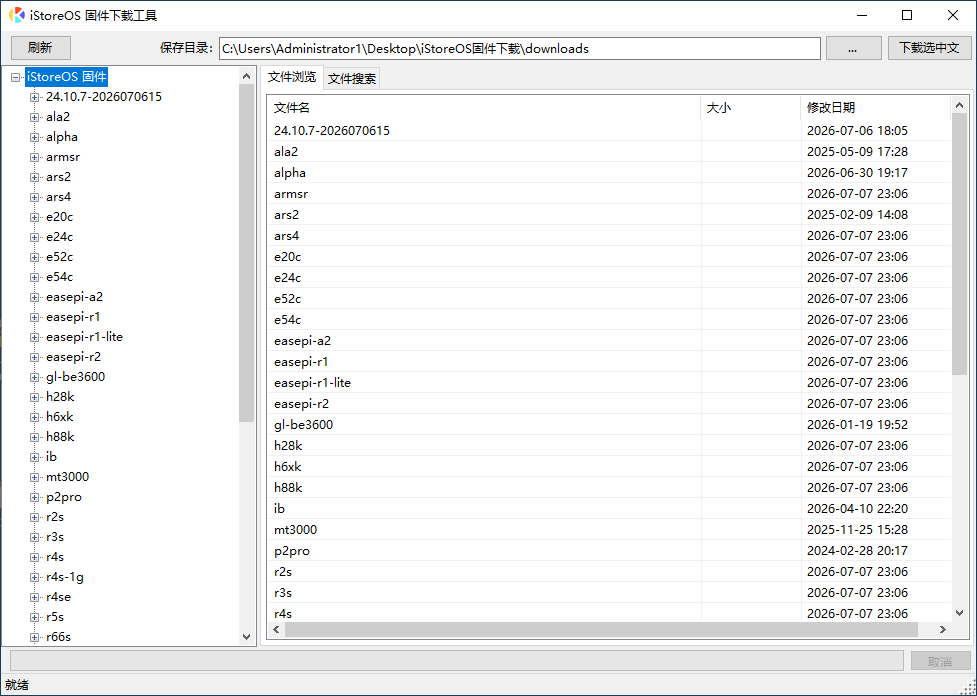Click tree panel scroll-down arrow

pos(247,637)
